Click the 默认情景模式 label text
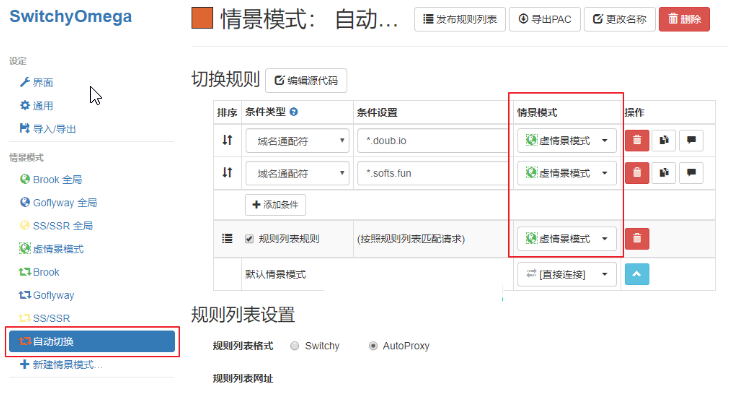 (x=276, y=275)
